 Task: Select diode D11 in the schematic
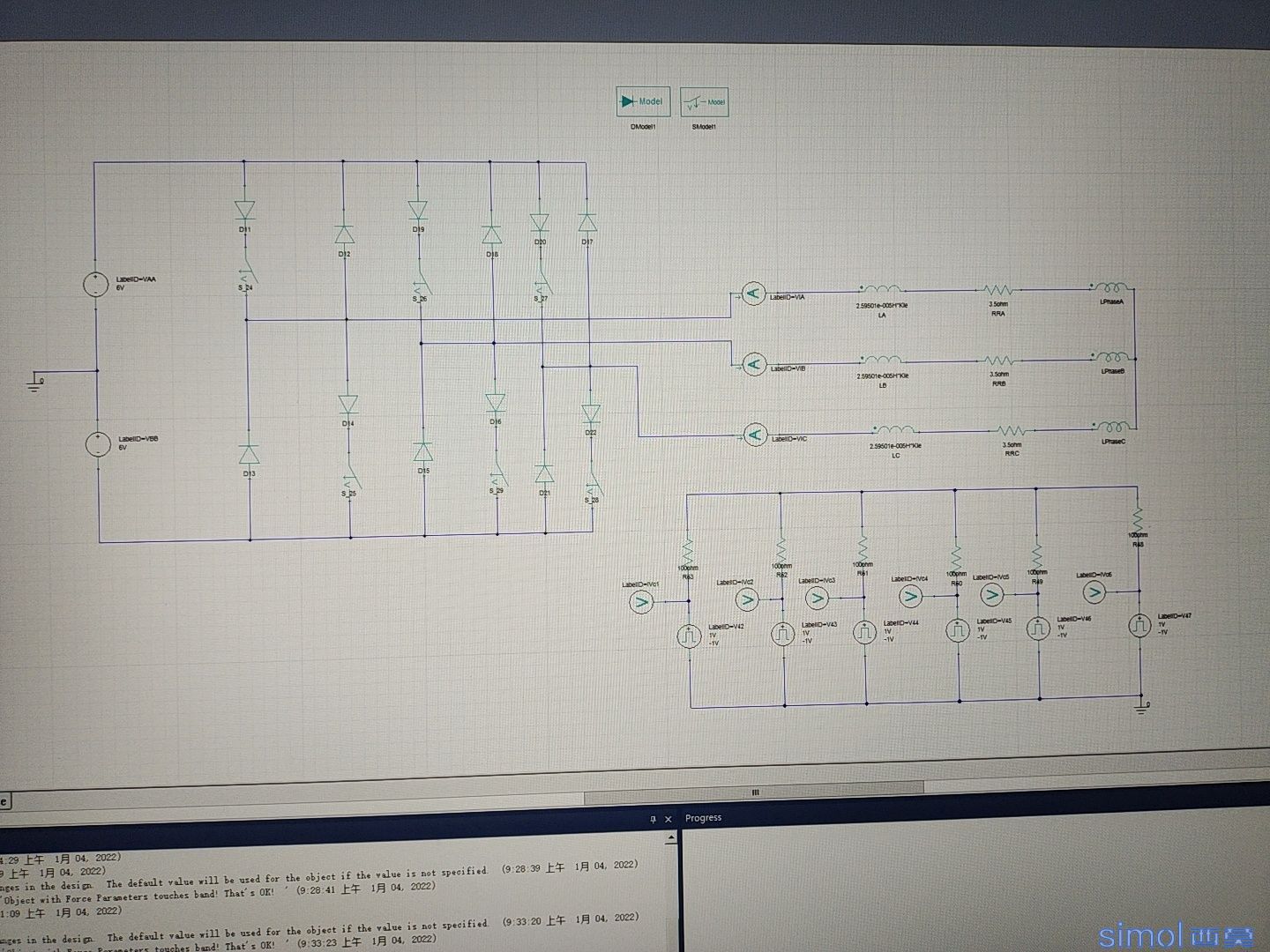point(245,210)
